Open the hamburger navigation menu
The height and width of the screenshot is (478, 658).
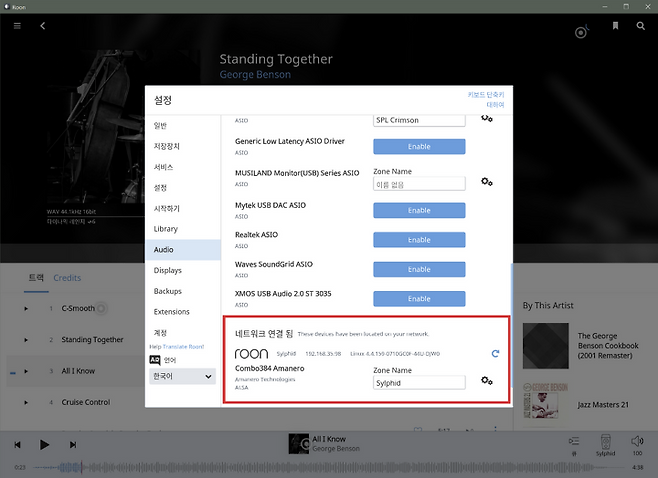pyautogui.click(x=17, y=26)
